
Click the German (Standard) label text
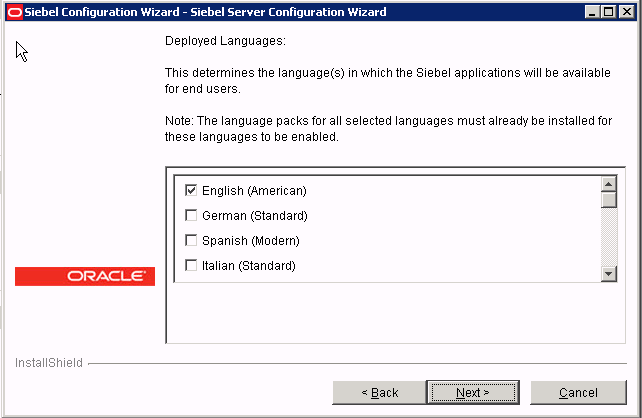(x=255, y=216)
